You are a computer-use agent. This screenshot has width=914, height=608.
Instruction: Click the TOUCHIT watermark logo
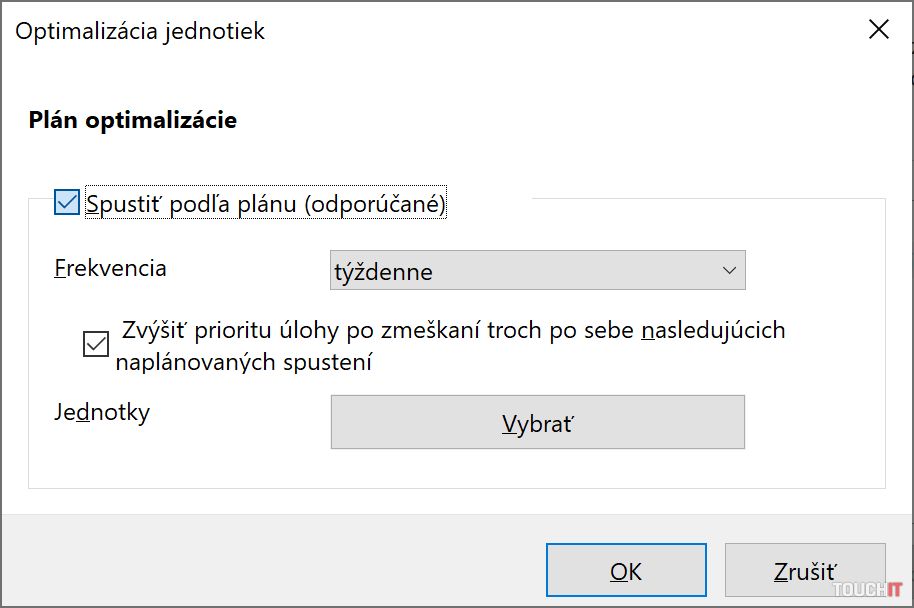pos(868,590)
